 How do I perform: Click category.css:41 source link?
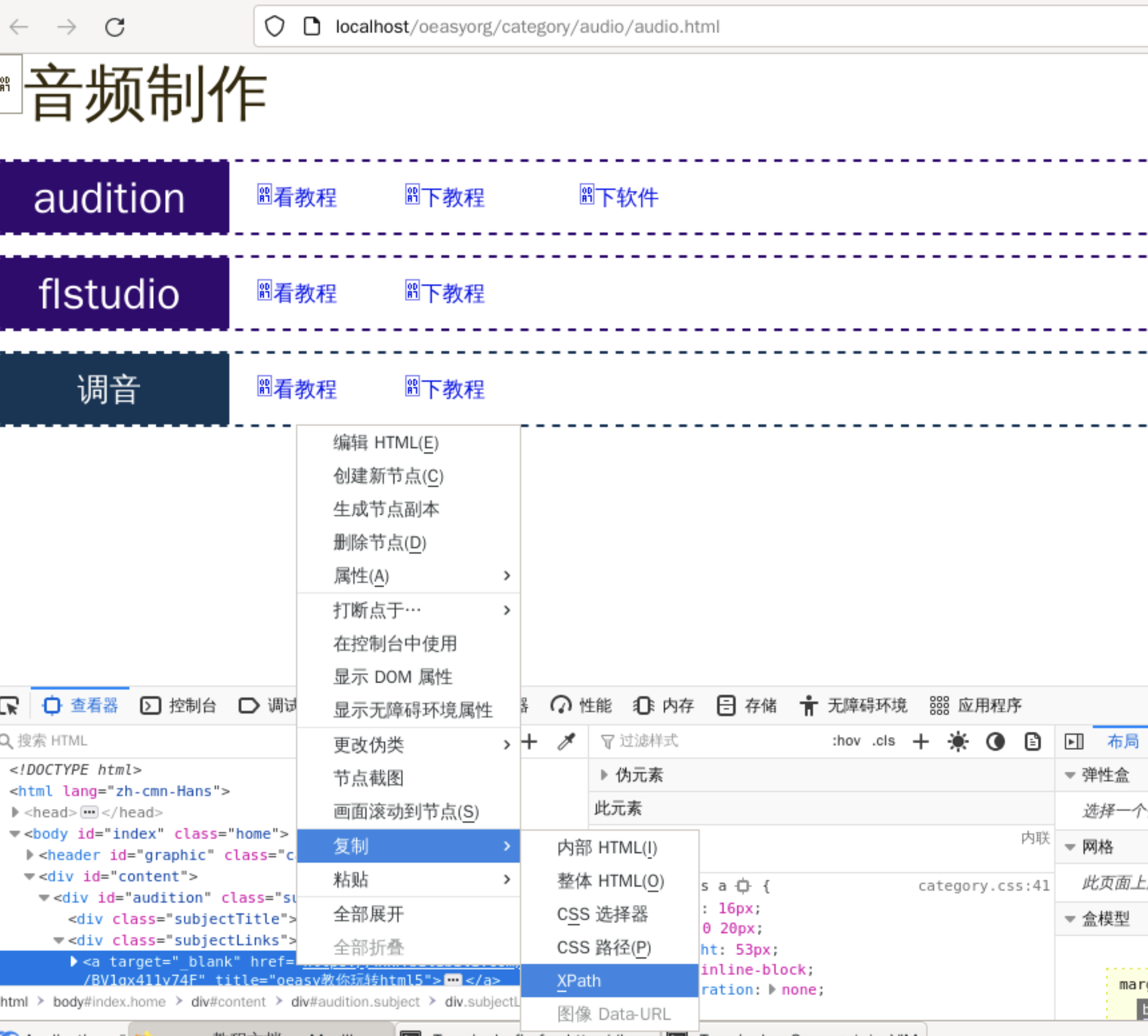point(984,886)
